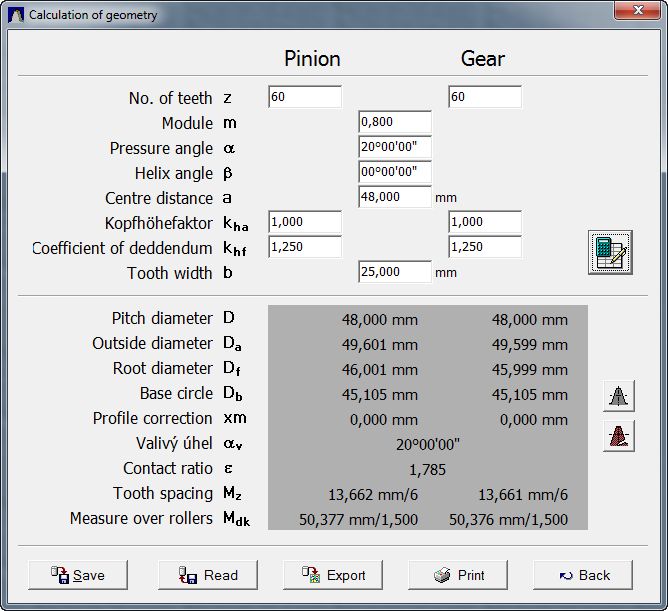Select Pinion Kopfhöhefaktor field
668x611 pixels.
(x=305, y=222)
